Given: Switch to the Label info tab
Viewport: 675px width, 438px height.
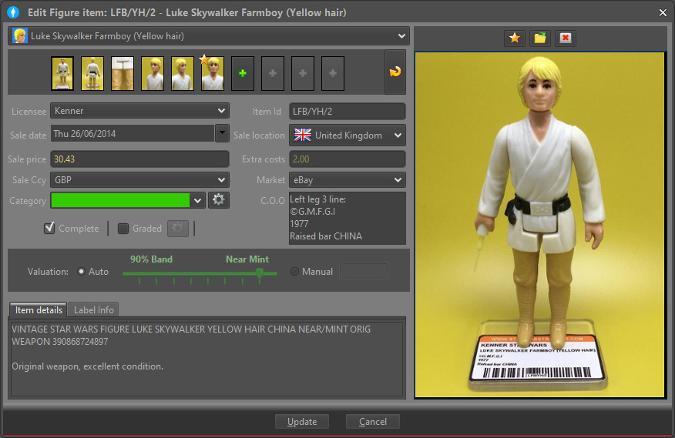Looking at the screenshot, I should pyautogui.click(x=94, y=310).
